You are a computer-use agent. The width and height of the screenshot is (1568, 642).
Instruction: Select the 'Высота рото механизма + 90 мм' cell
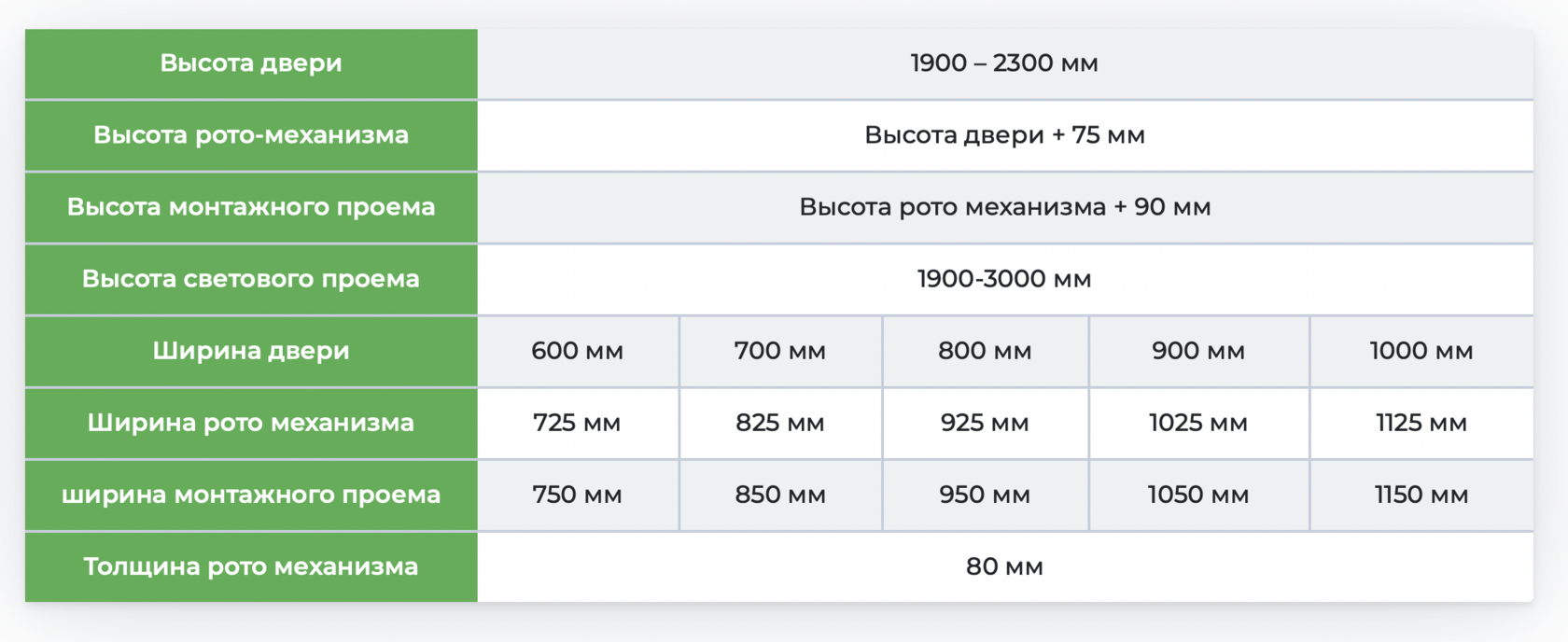[1004, 207]
